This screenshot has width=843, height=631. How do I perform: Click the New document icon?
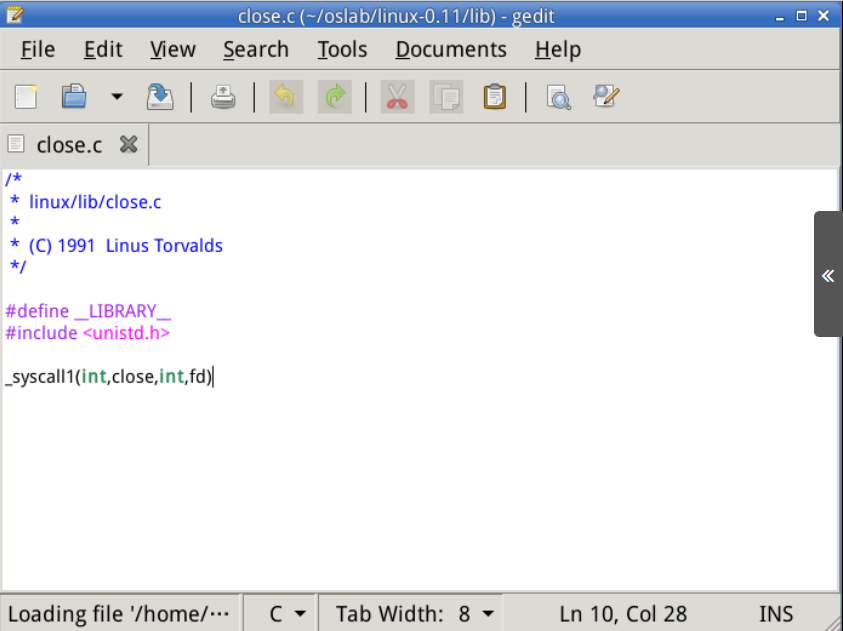[26, 97]
